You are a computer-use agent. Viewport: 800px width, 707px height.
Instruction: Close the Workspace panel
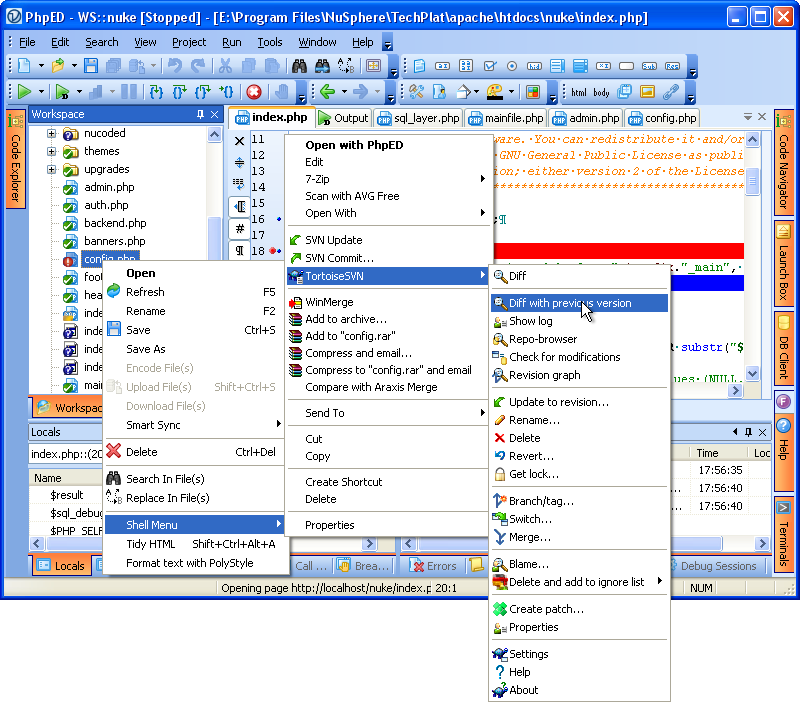(215, 114)
